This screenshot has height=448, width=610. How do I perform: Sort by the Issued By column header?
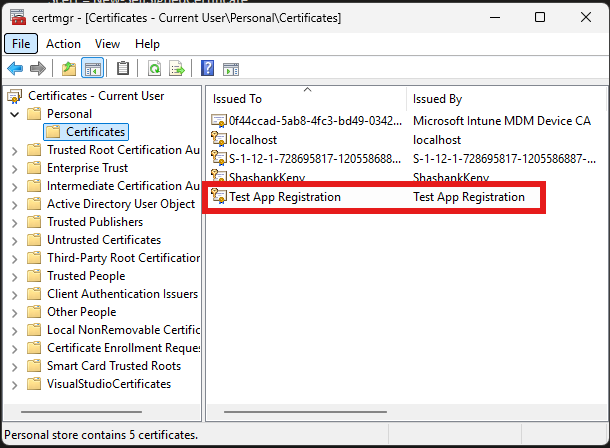(506, 99)
